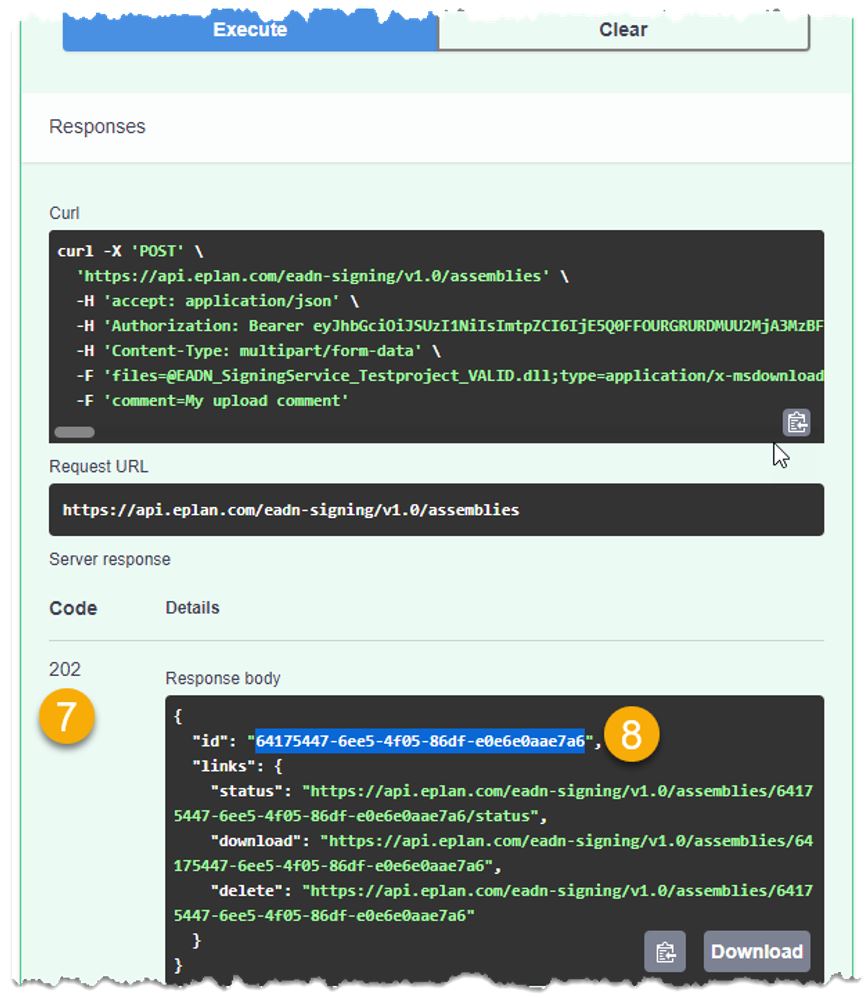Viewport: 865px width, 998px height.
Task: Click the 202 response code
Action: (65, 669)
